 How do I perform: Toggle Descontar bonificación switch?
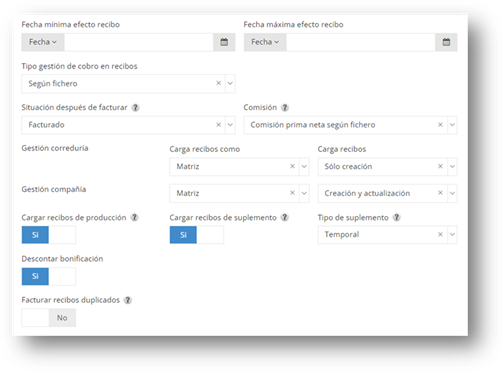point(49,276)
